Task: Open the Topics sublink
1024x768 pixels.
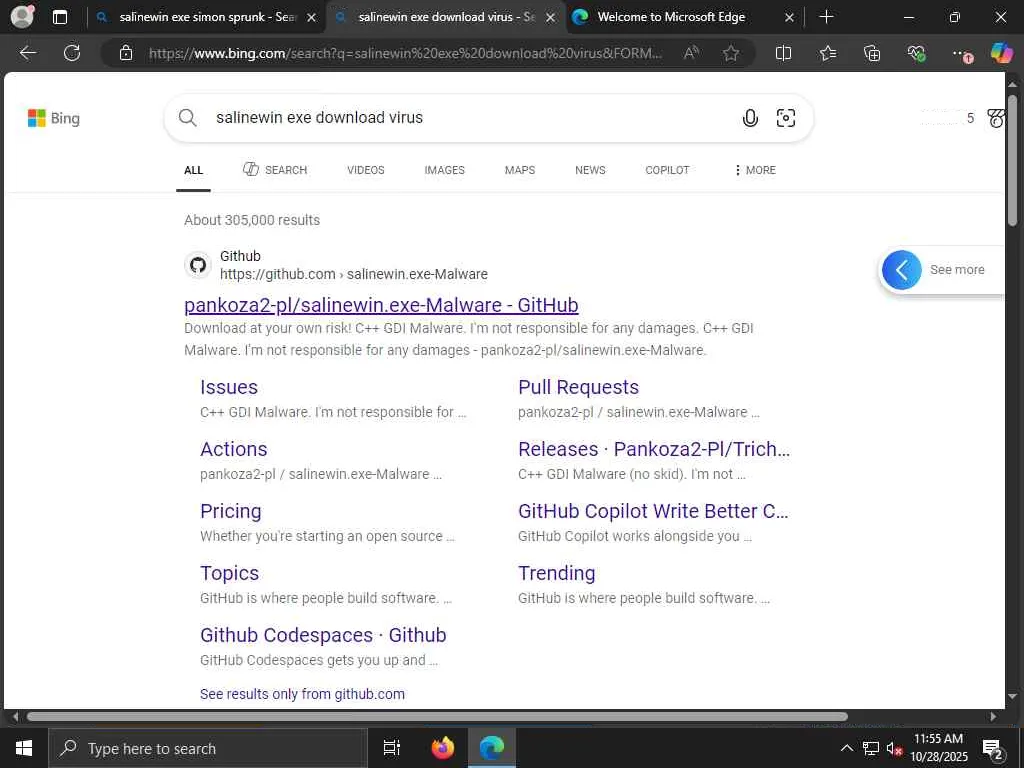Action: tap(229, 573)
